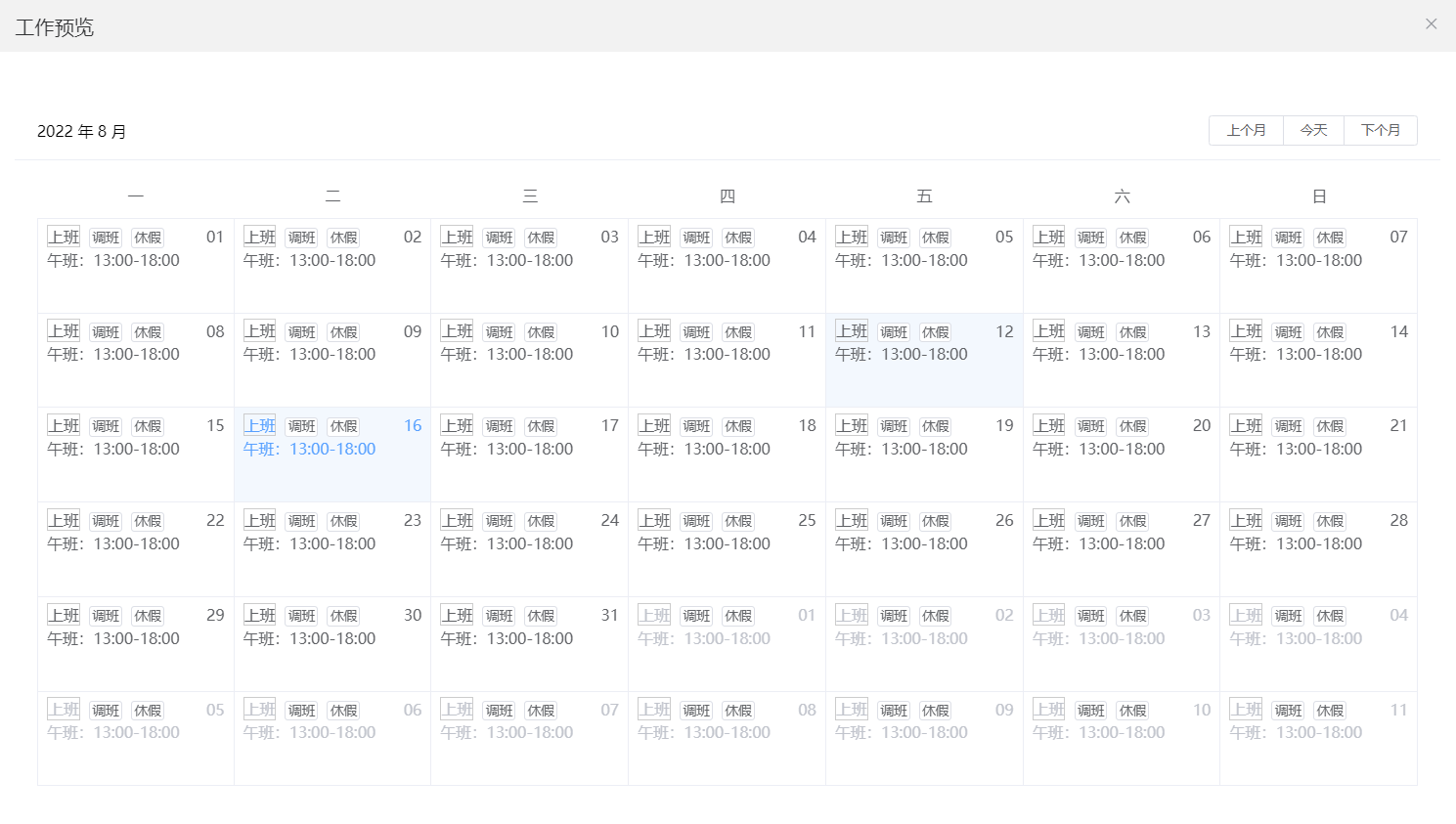
Task: Open the 午班 13:00-18:00 shift on day 16
Action: tap(309, 450)
